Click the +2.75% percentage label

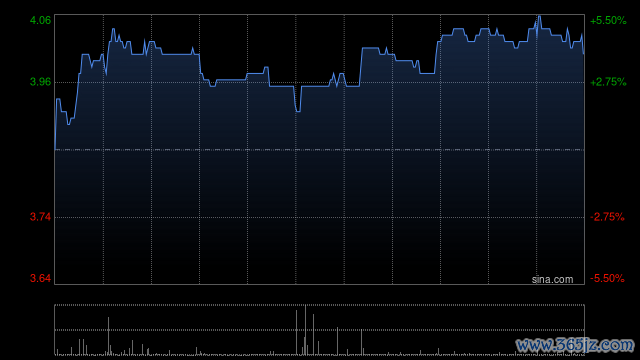608,82
